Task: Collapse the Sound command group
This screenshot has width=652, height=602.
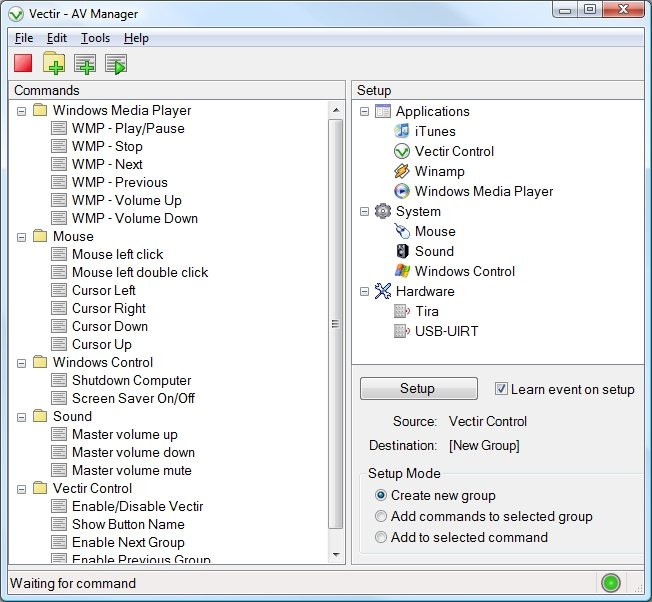Action: (21, 417)
